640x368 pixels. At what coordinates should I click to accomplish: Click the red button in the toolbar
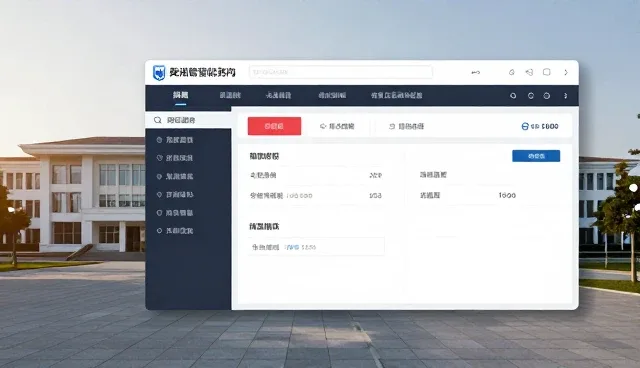(x=274, y=126)
